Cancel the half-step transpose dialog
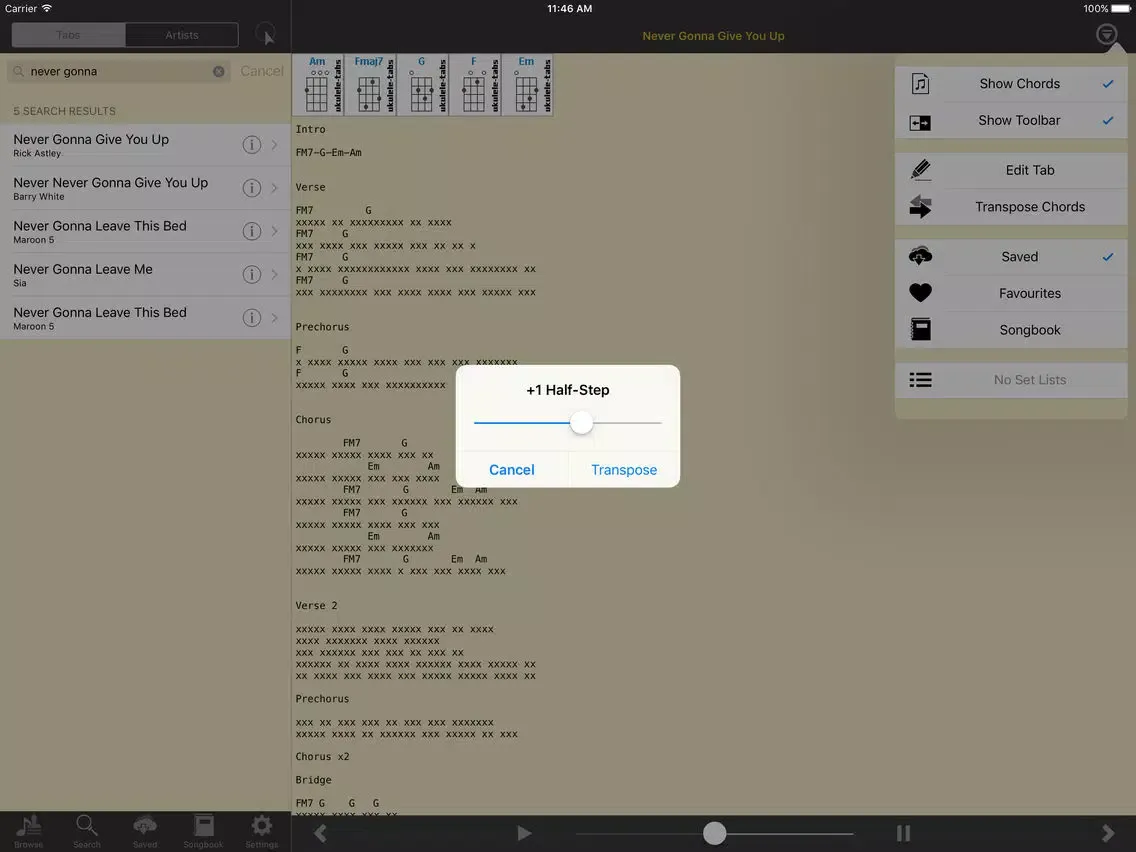This screenshot has width=1136, height=852. [x=512, y=470]
